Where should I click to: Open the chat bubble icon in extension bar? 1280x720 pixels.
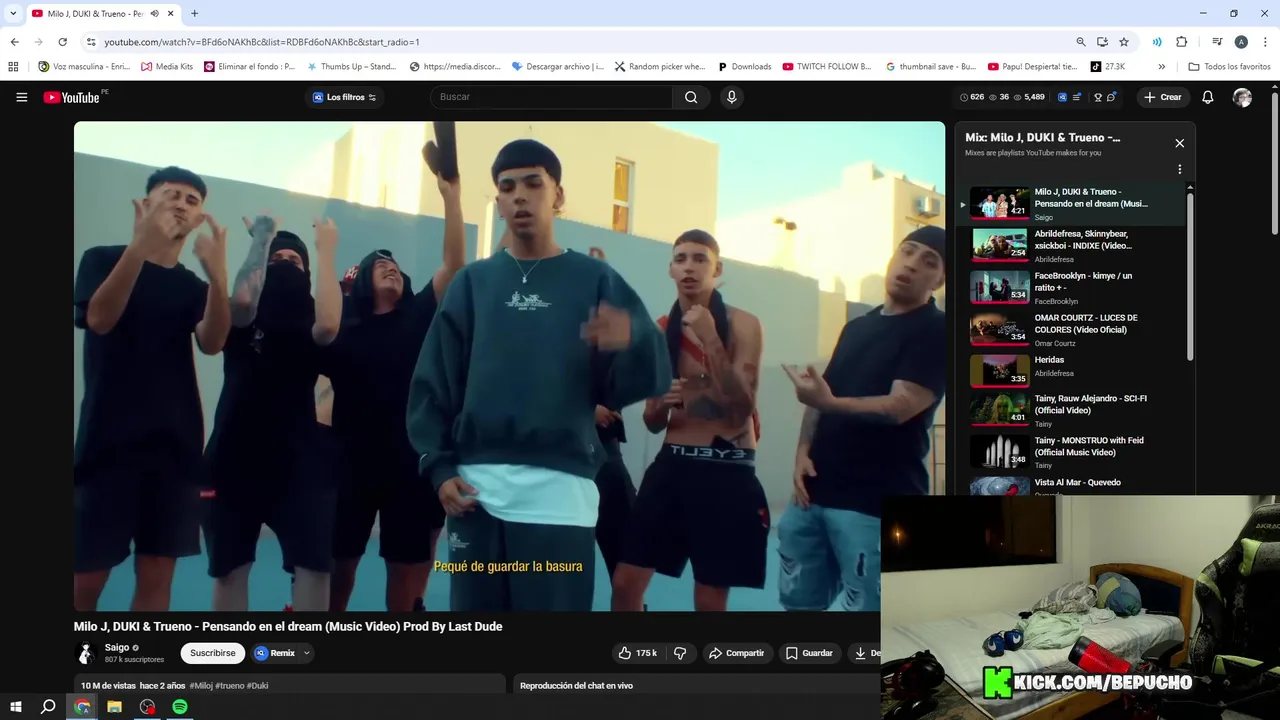tap(1112, 97)
